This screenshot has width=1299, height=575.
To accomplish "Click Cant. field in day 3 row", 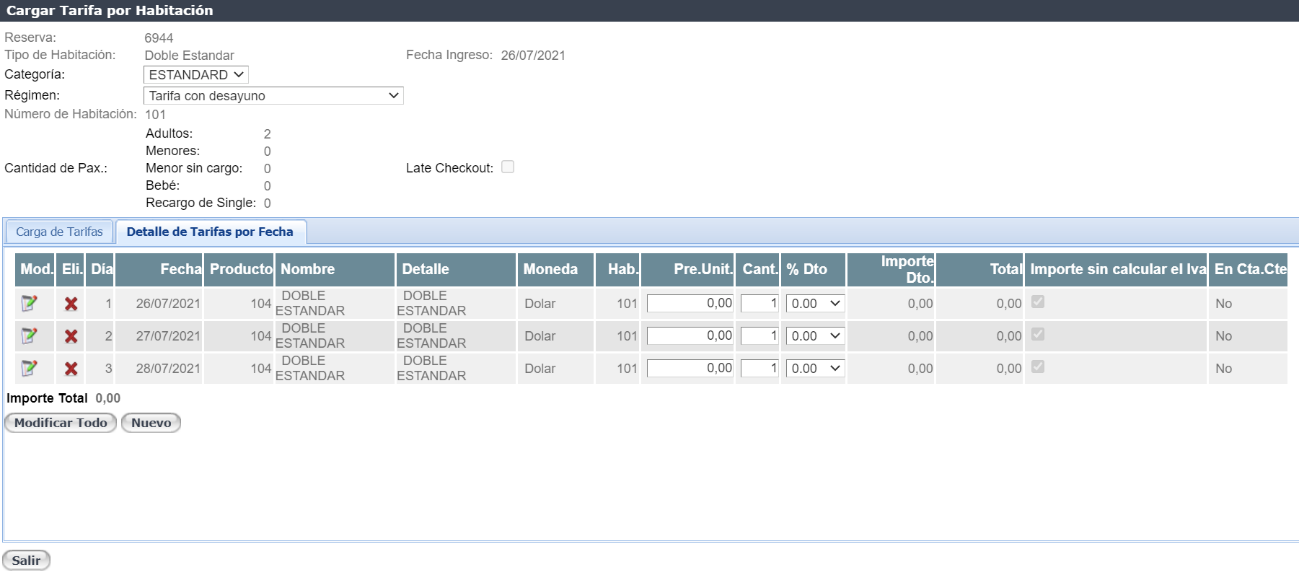I will click(759, 368).
